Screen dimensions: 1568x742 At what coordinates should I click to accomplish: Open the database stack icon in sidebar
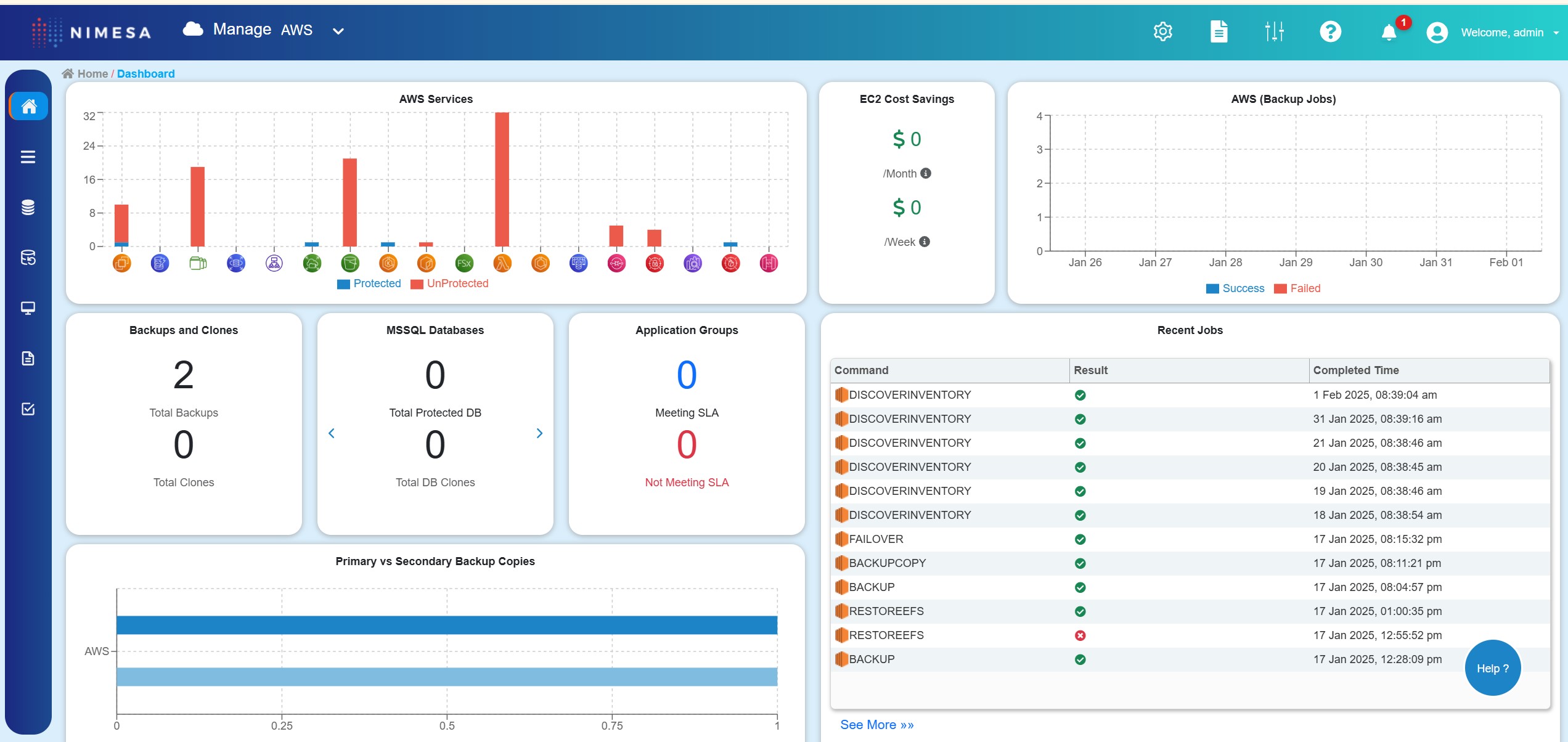(28, 208)
